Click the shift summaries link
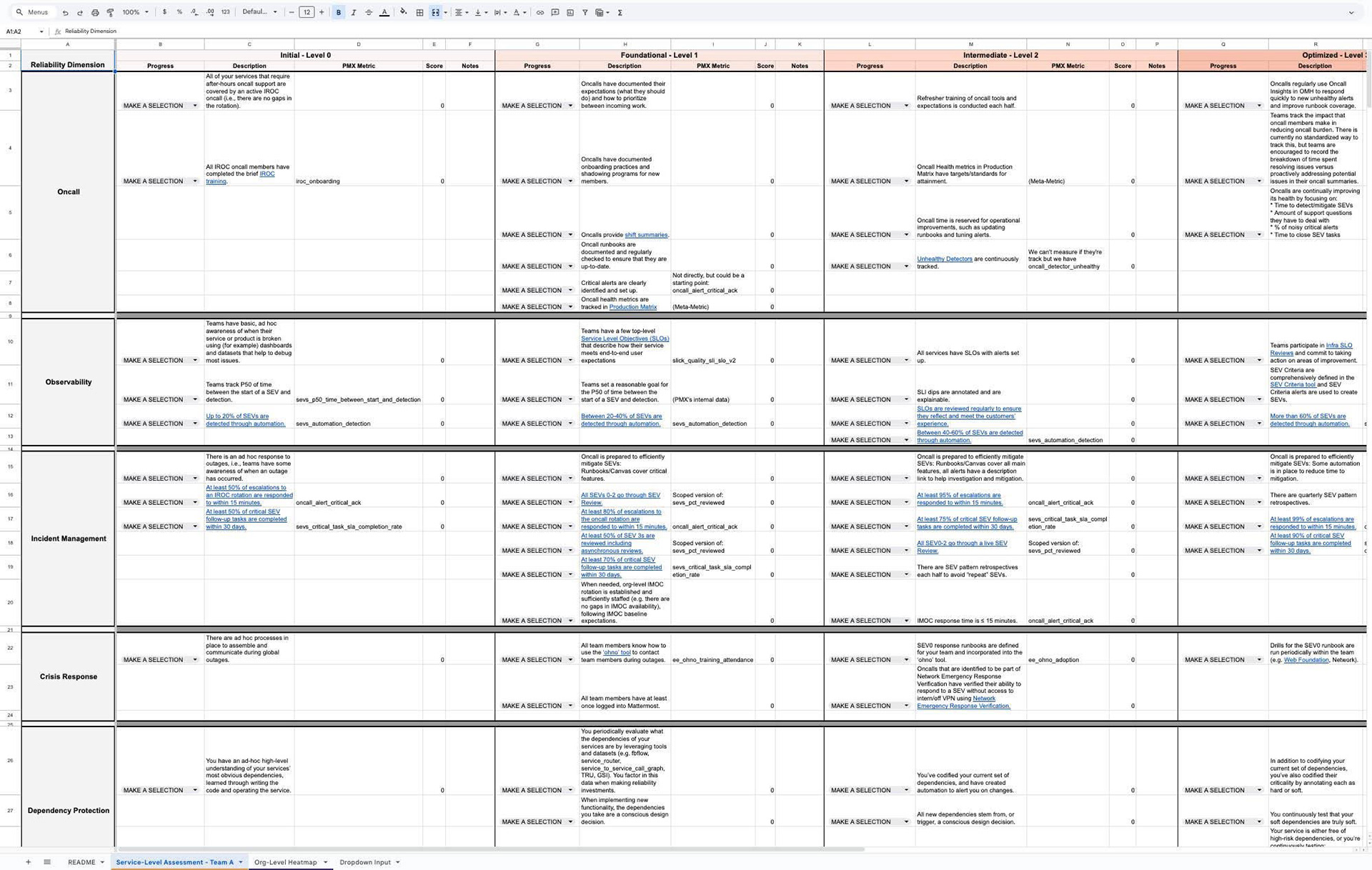 coord(645,235)
